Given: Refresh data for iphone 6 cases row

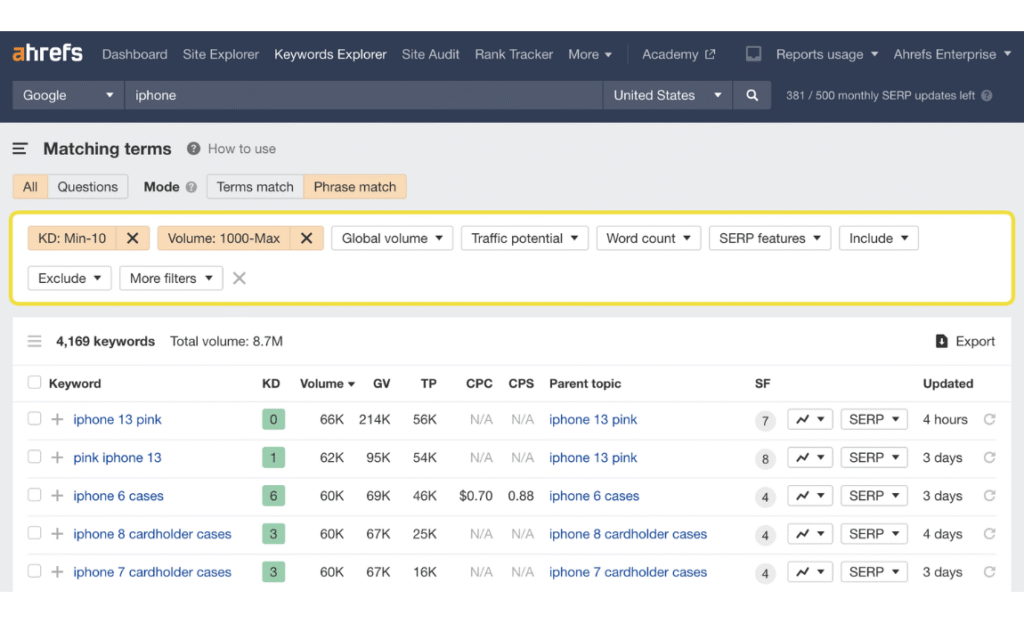Looking at the screenshot, I should [x=989, y=496].
